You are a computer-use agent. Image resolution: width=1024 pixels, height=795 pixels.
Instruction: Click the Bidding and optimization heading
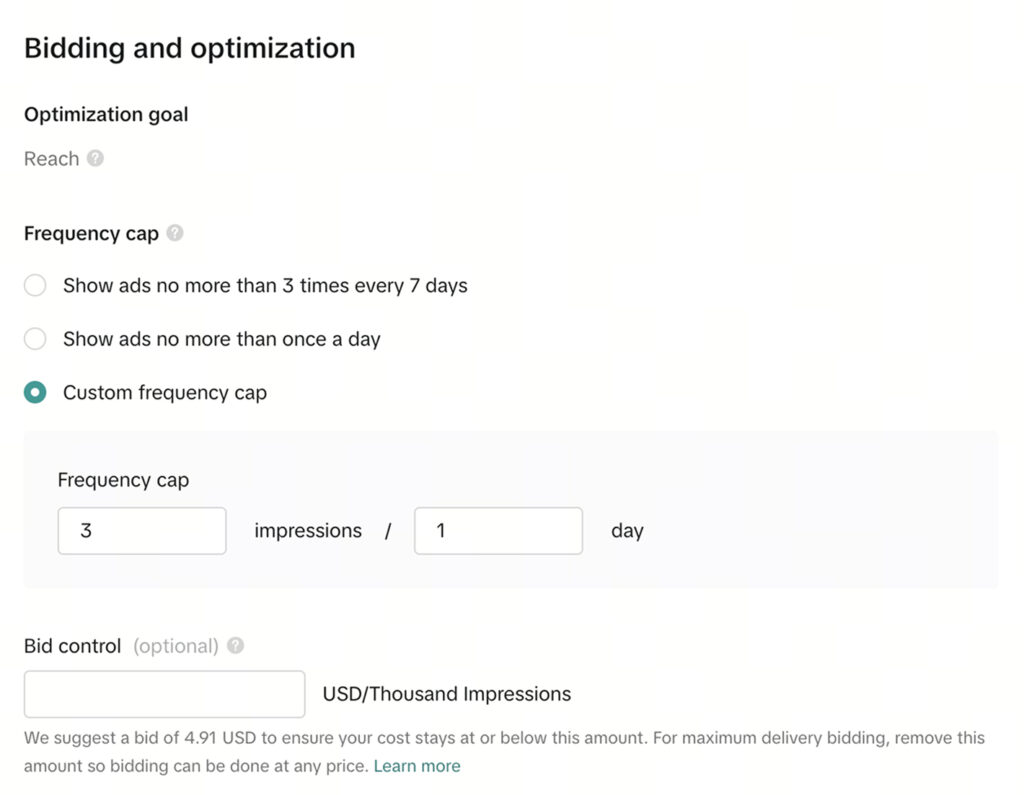(189, 48)
